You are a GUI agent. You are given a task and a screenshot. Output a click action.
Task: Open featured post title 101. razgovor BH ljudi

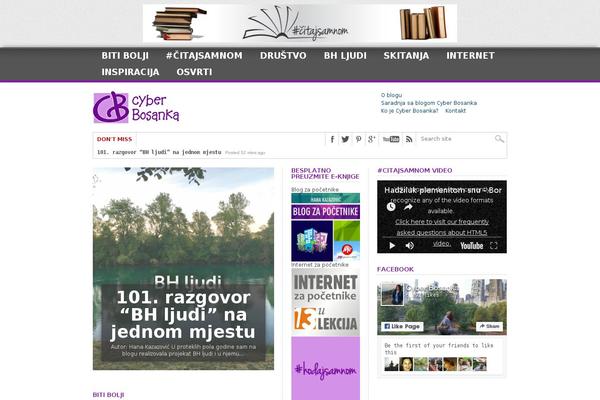[183, 315]
